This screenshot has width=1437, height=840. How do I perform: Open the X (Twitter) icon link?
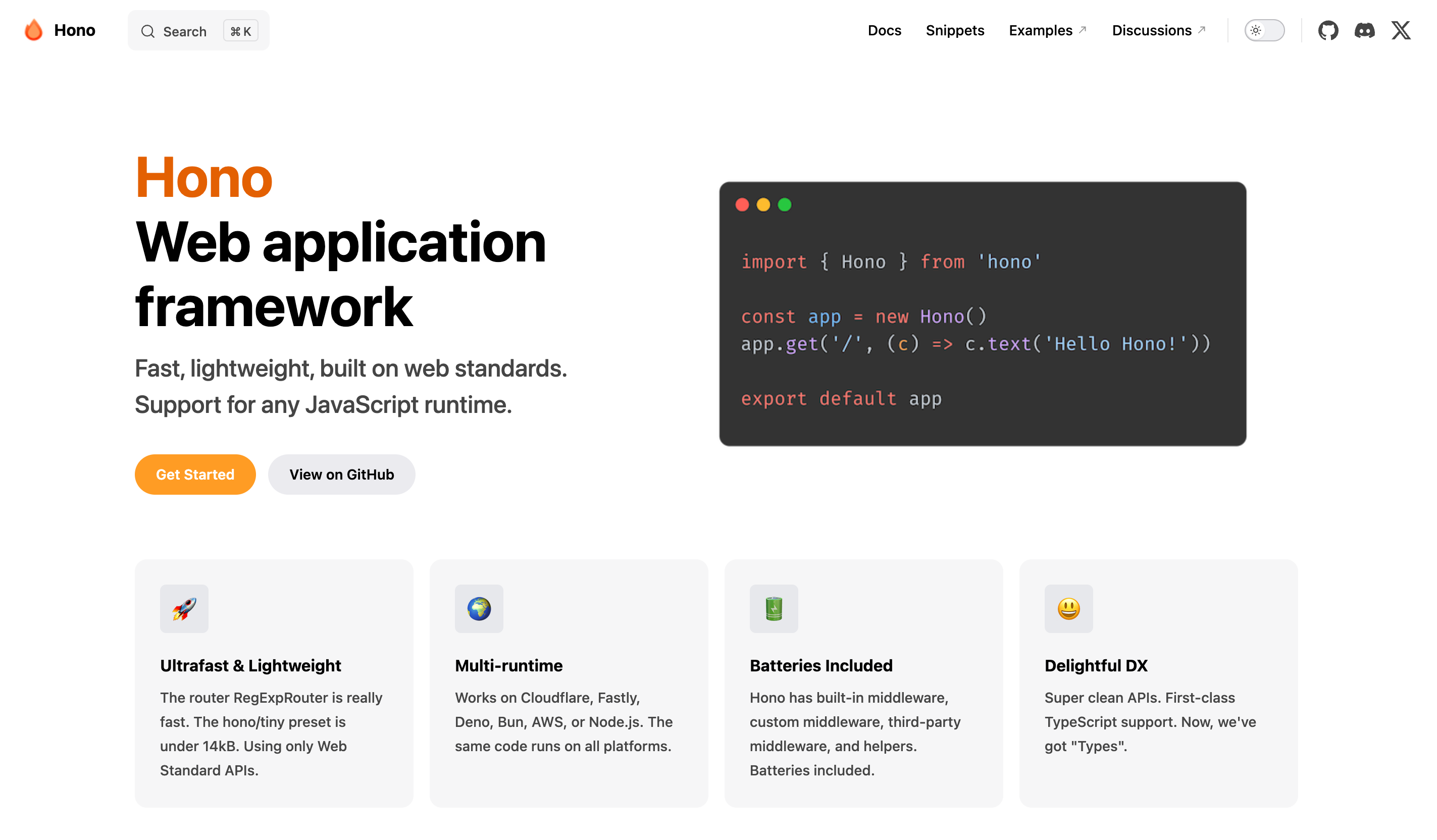point(1401,30)
